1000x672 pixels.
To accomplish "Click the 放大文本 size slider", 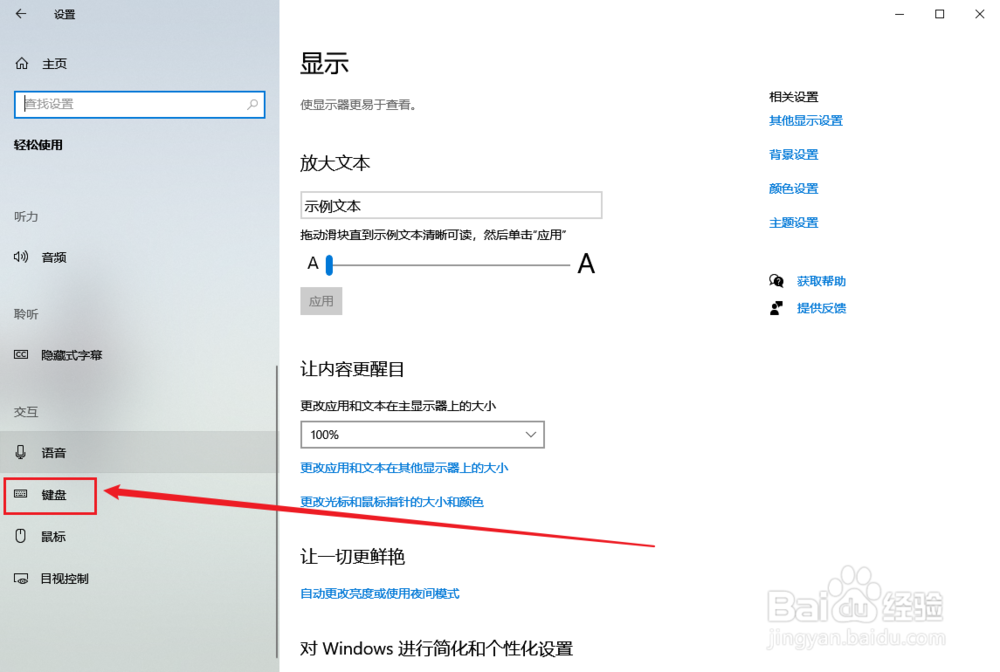I will (331, 264).
